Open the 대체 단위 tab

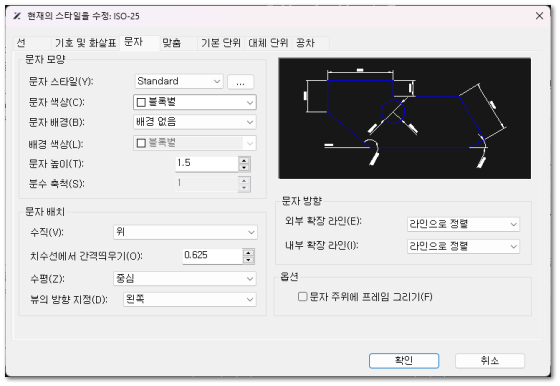click(x=268, y=43)
